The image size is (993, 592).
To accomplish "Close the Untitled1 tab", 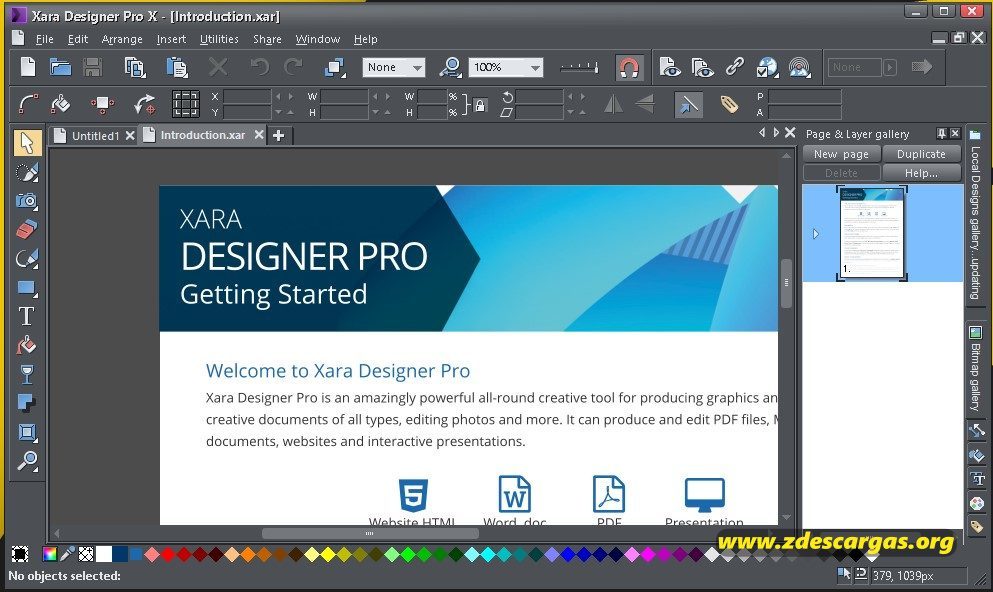I will point(130,135).
